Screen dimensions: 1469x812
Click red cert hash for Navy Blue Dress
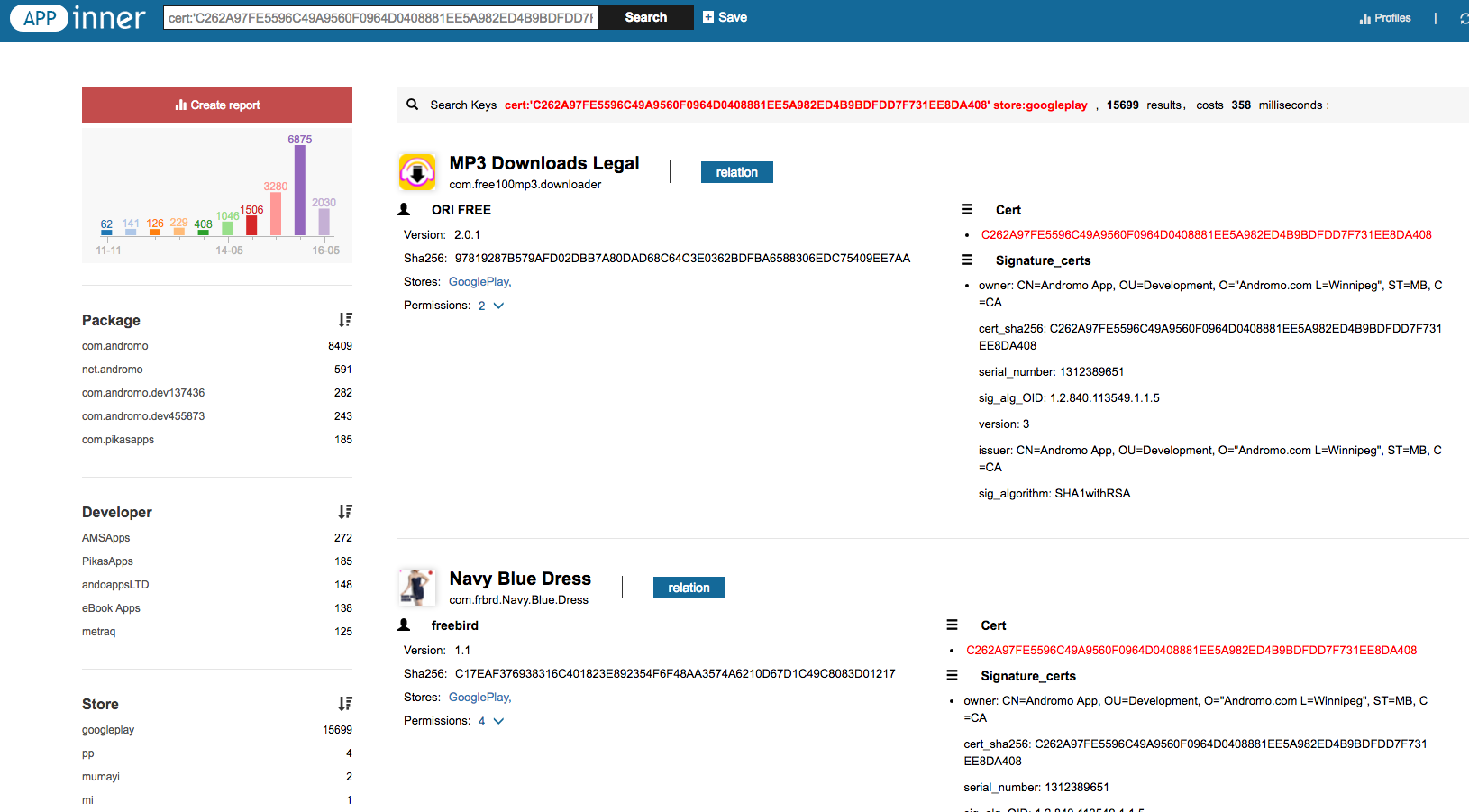pos(1191,651)
